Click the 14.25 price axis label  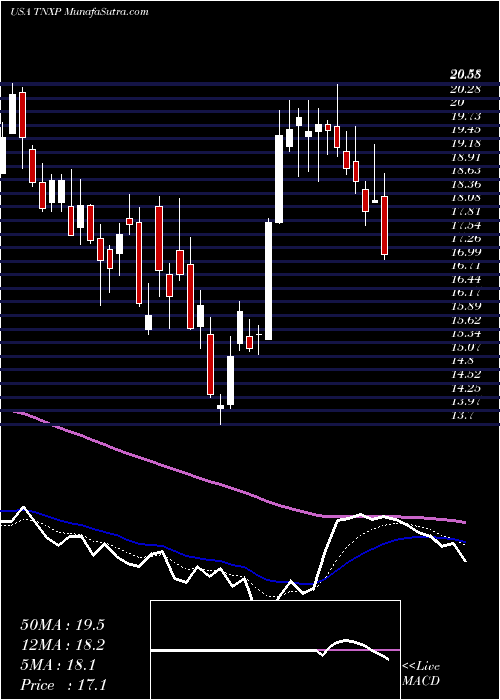point(466,388)
